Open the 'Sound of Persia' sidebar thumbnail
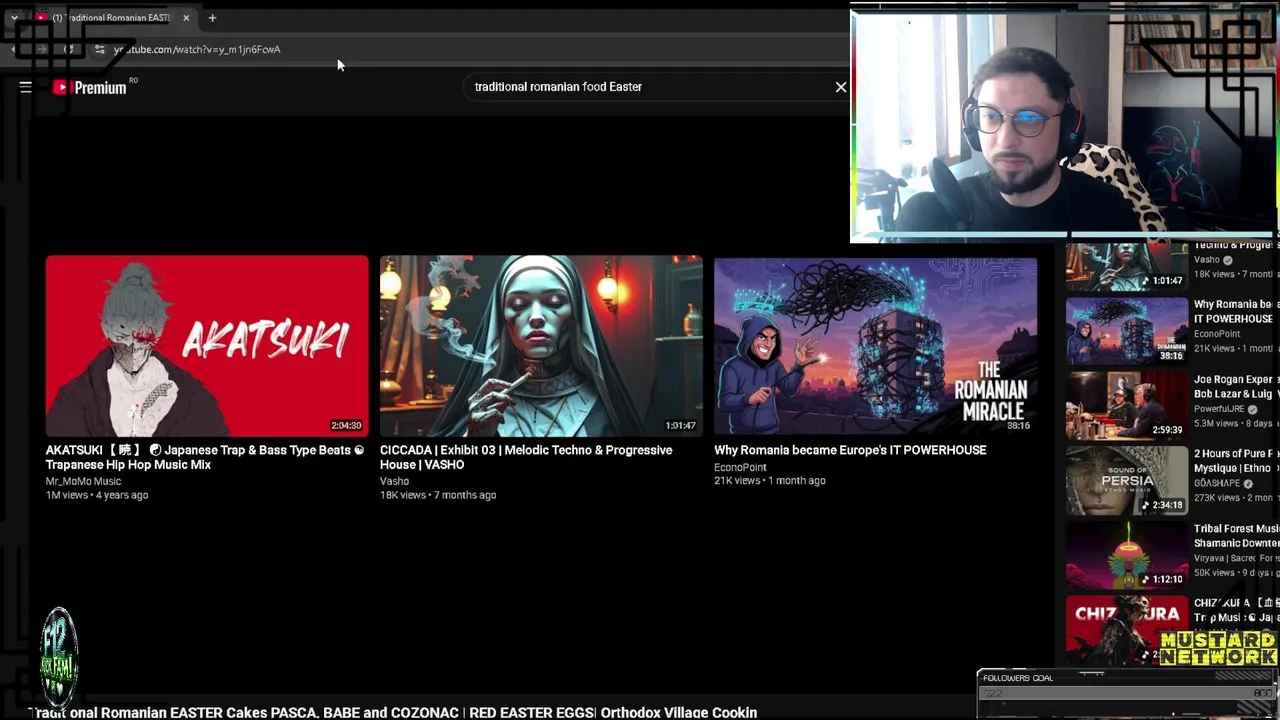This screenshot has width=1280, height=720. pyautogui.click(x=1127, y=480)
